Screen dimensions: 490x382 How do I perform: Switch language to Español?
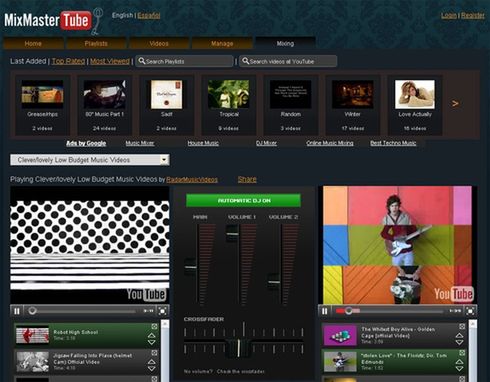click(x=149, y=15)
